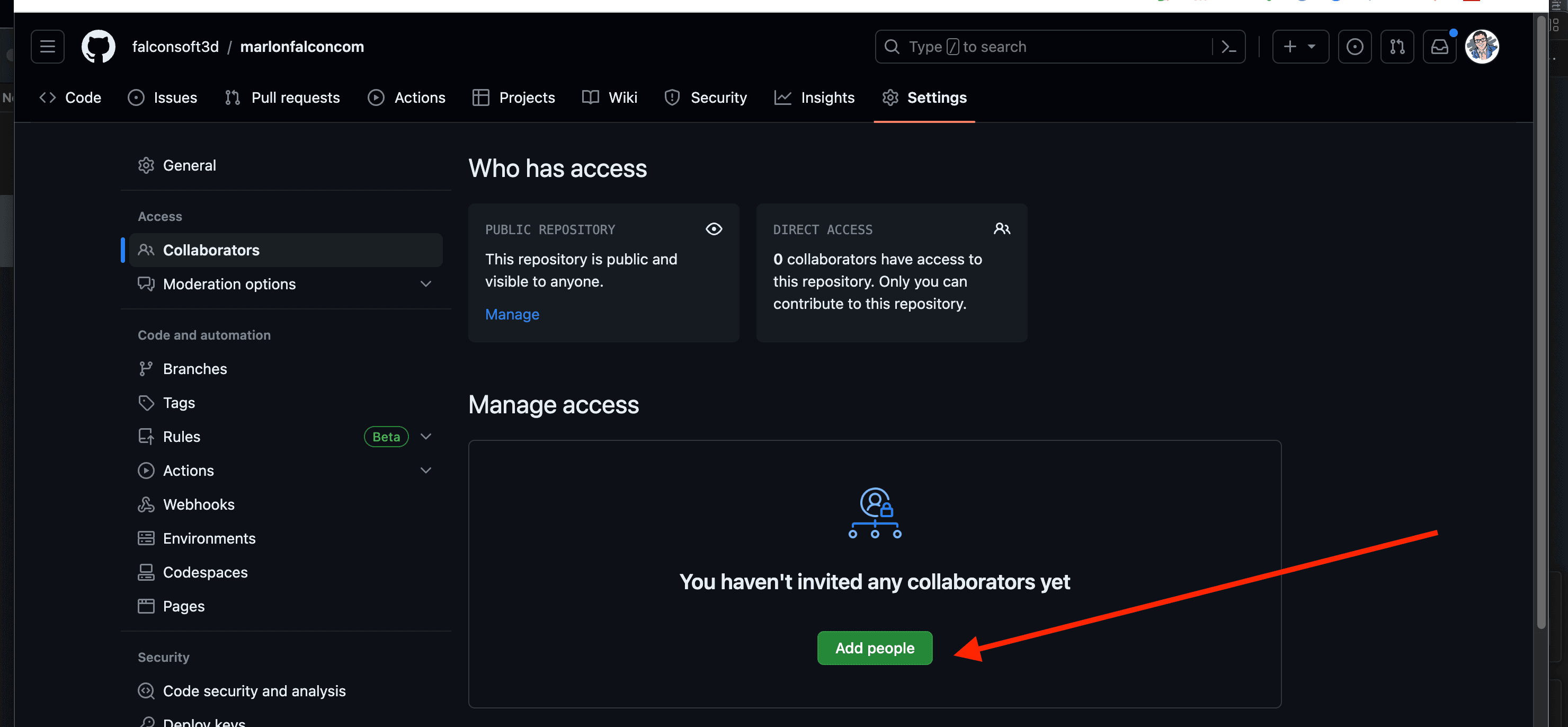The width and height of the screenshot is (1568, 727).
Task: Go to GitHub home via Octocat logo
Action: 99,46
